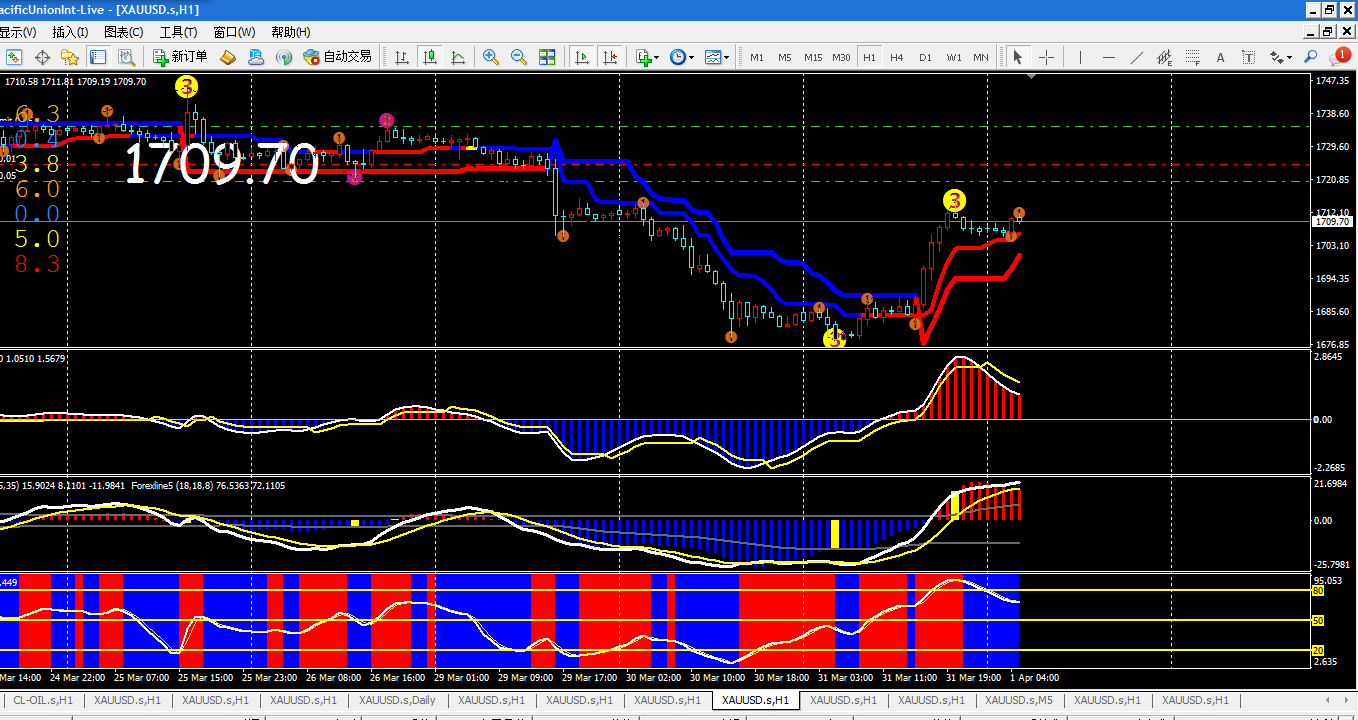This screenshot has width=1358, height=720.
Task: Draw a horizontal line tool
Action: point(1108,57)
